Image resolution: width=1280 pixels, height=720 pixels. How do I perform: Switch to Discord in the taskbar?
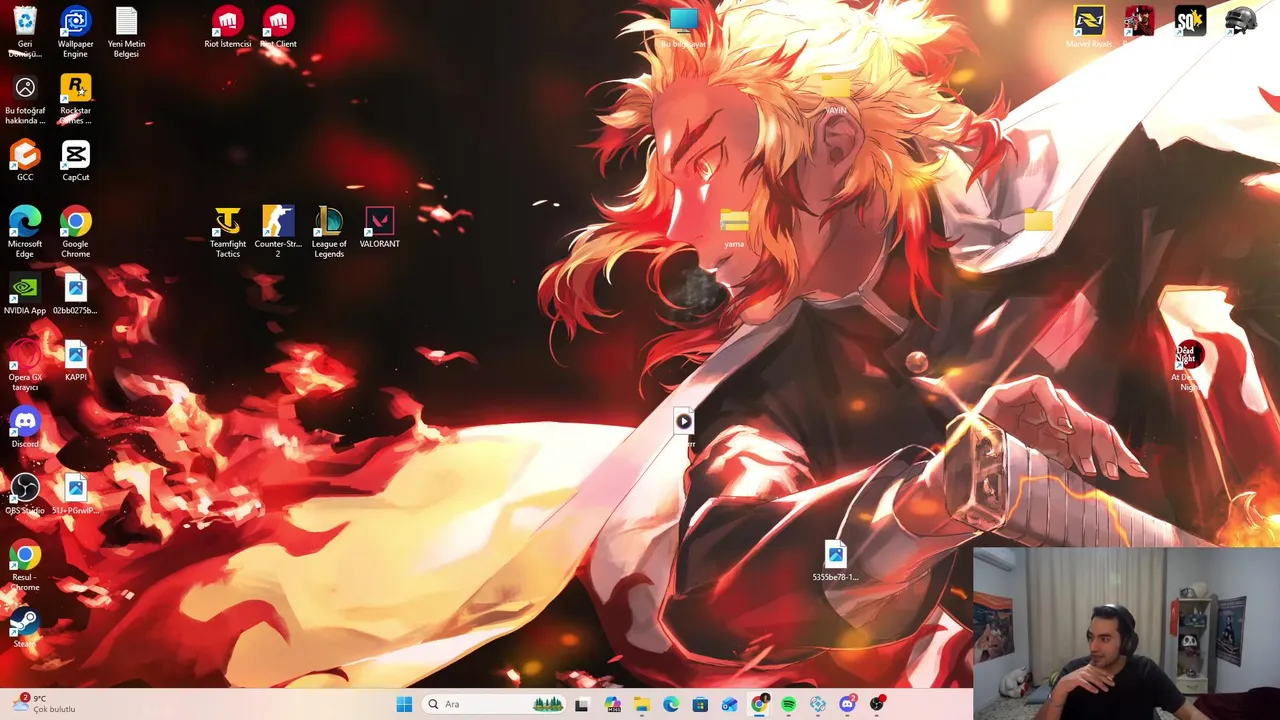click(x=848, y=704)
